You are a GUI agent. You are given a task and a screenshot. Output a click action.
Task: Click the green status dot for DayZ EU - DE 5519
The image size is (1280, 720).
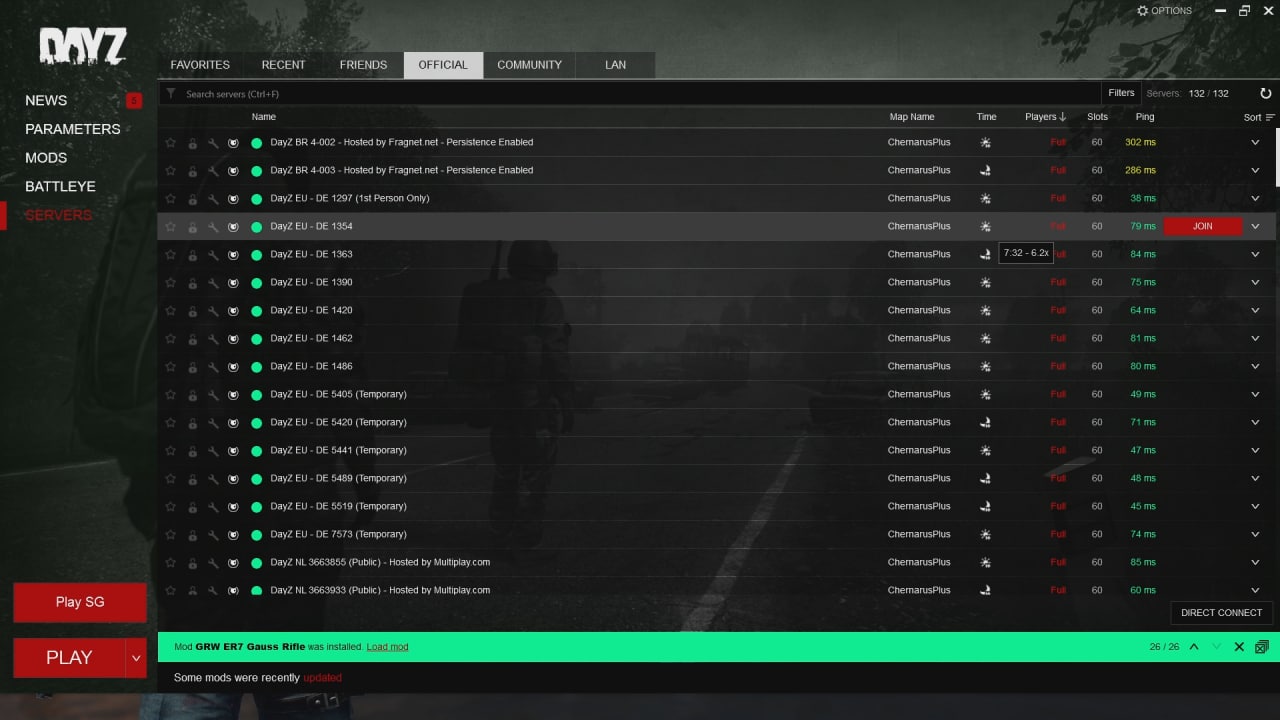point(257,506)
